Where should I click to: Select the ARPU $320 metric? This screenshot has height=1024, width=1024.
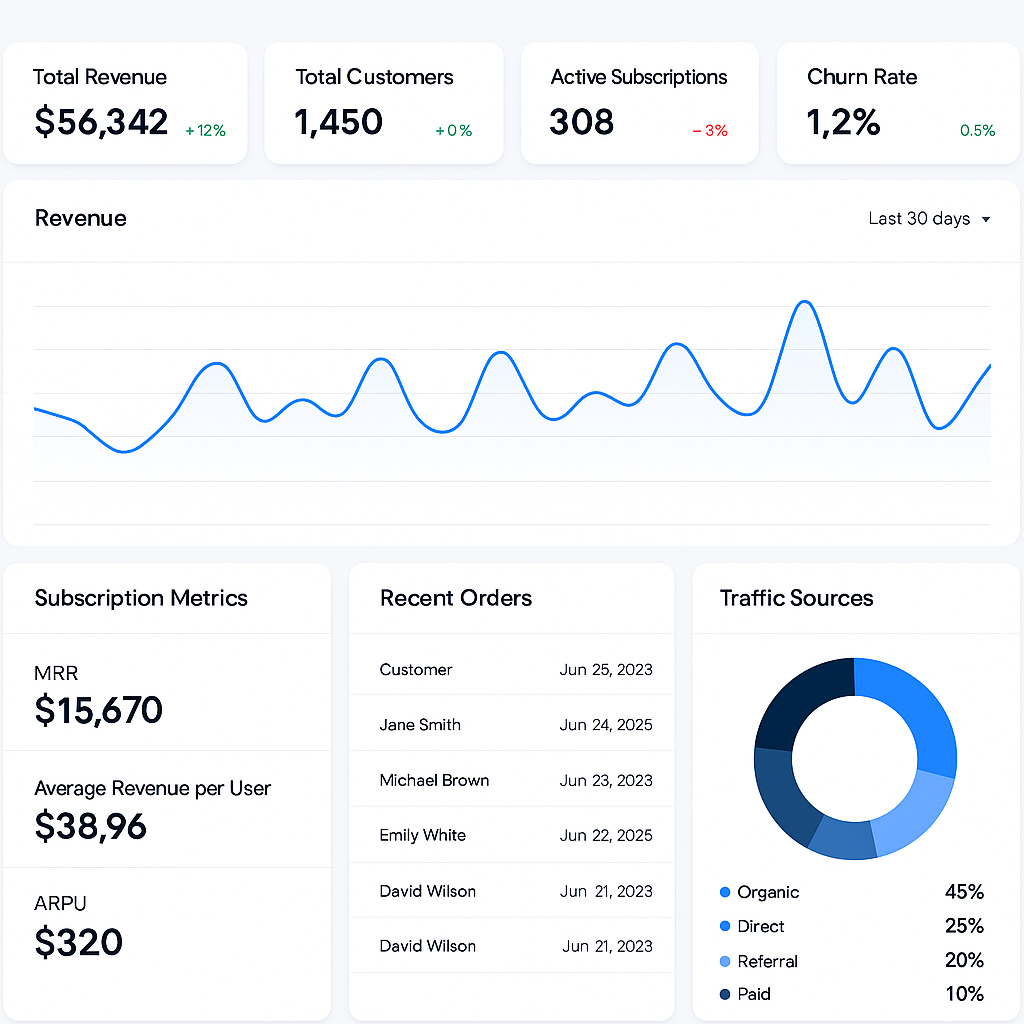pos(78,942)
